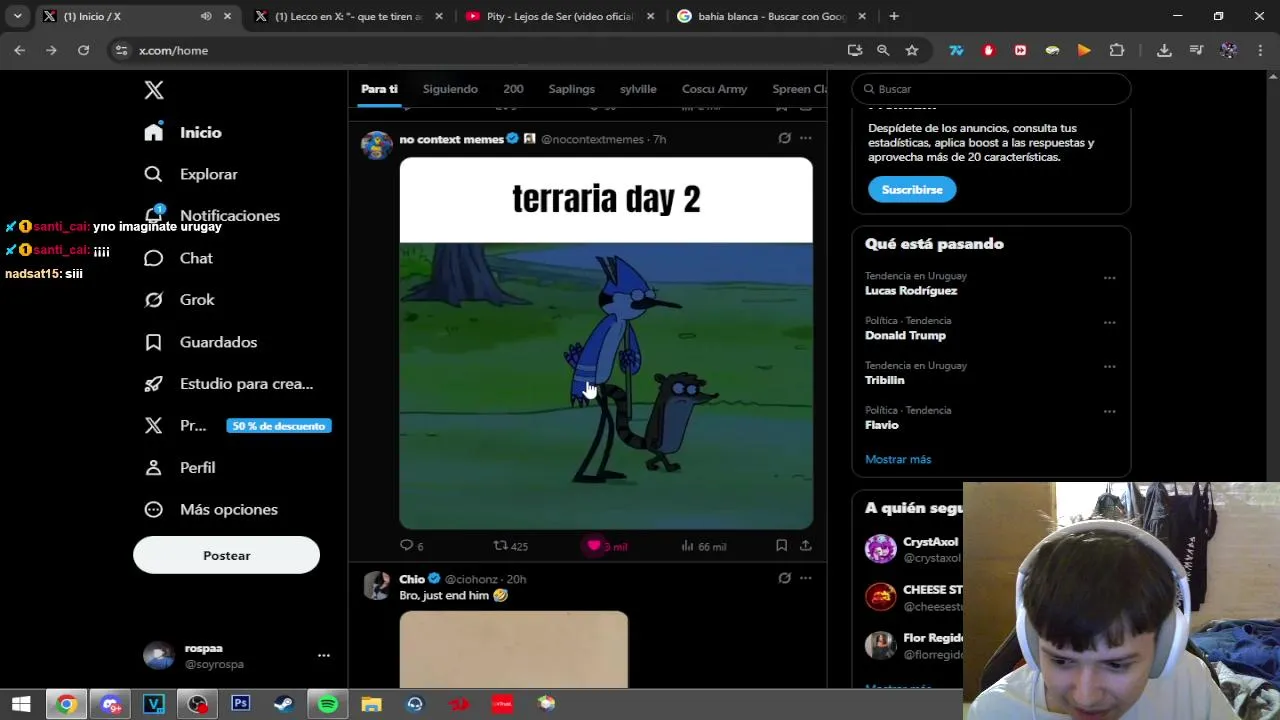Open Más opciones menu
This screenshot has width=1280, height=720.
pos(211,510)
